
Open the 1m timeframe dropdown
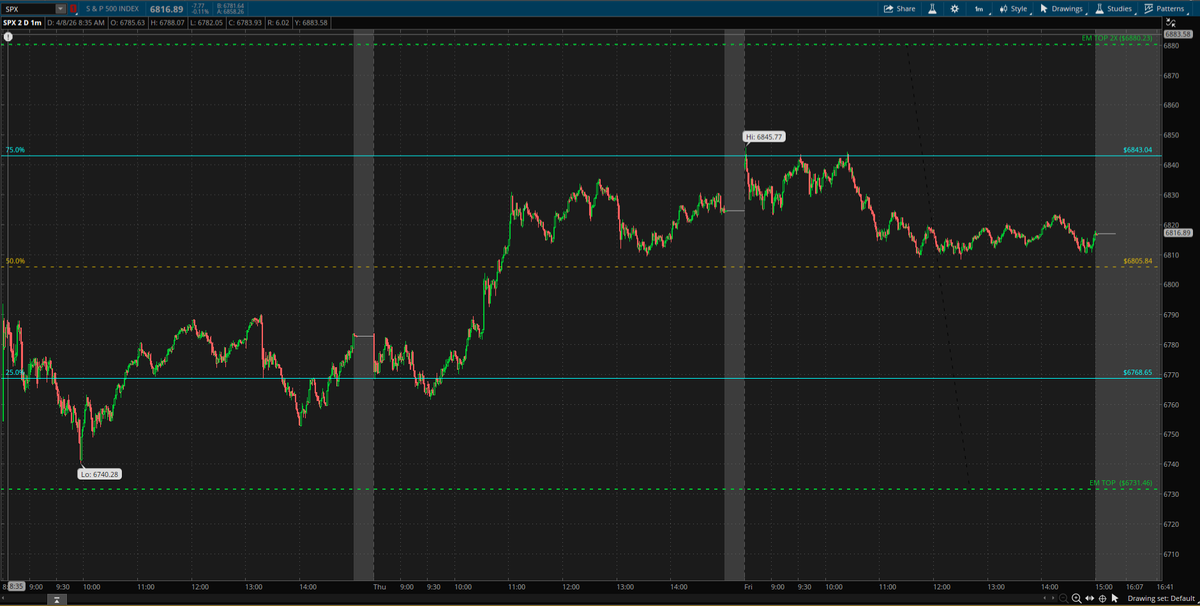click(x=978, y=8)
